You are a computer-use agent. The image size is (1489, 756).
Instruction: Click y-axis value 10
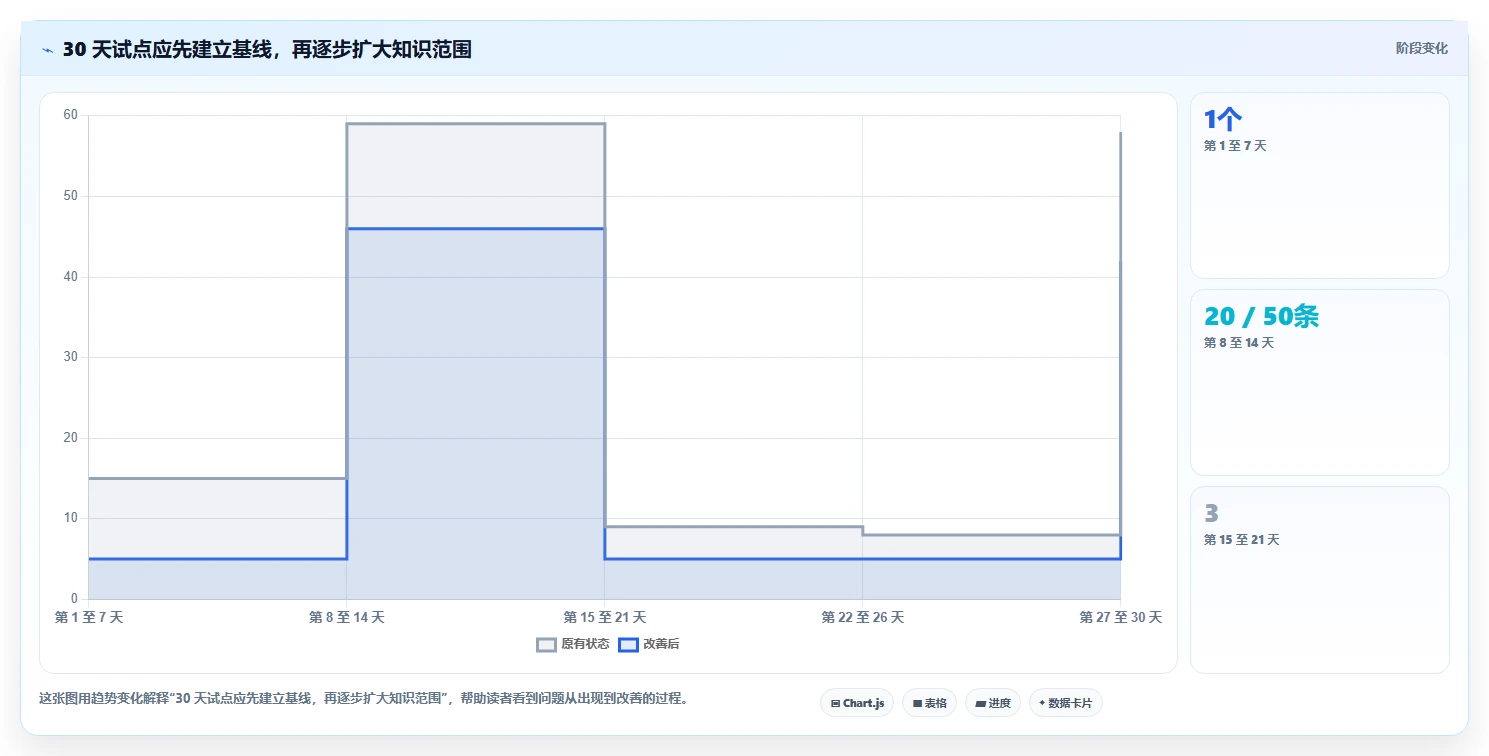70,518
